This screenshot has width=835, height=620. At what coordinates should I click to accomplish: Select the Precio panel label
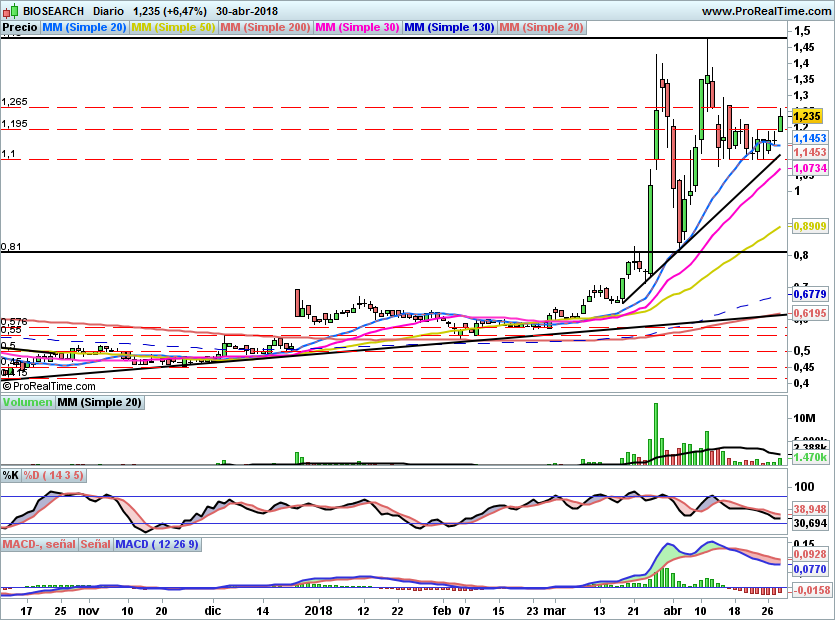coord(20,28)
